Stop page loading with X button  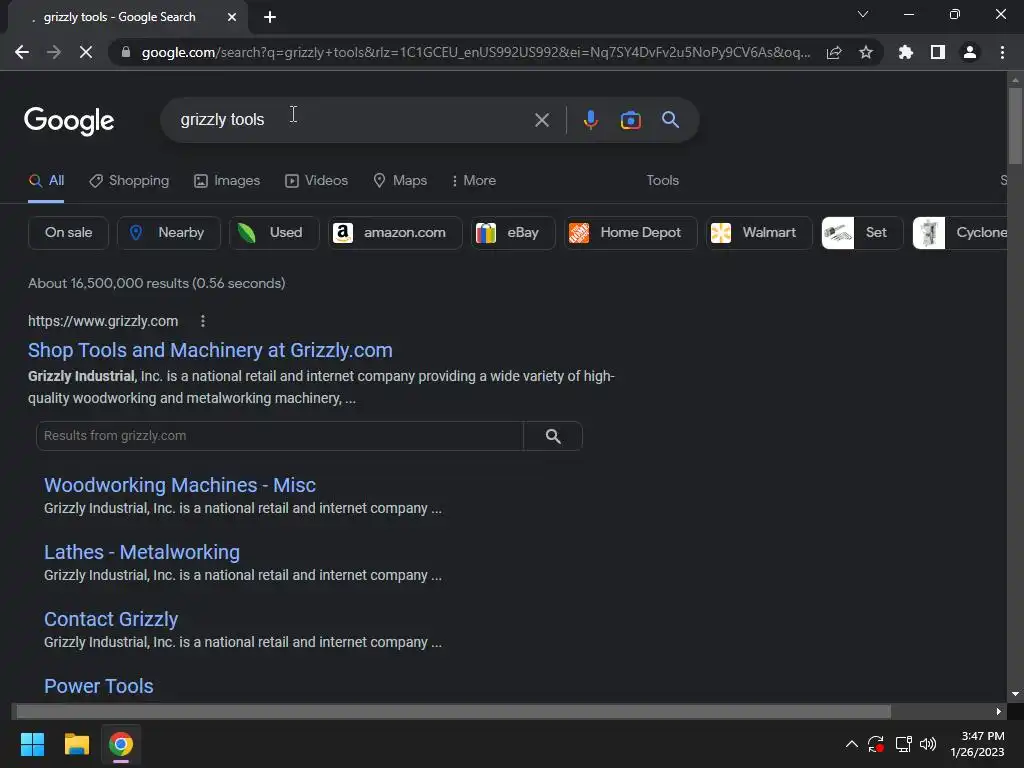[86, 52]
